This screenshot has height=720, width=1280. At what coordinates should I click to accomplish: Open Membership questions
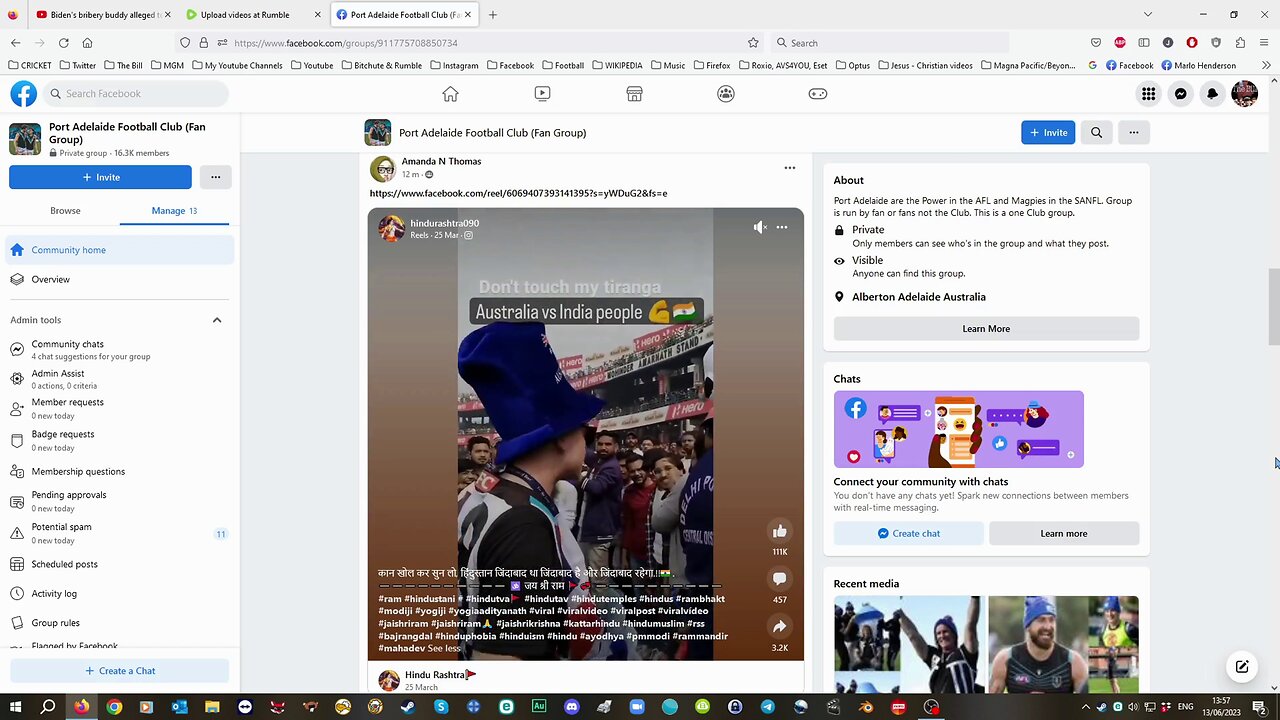[x=120, y=471]
